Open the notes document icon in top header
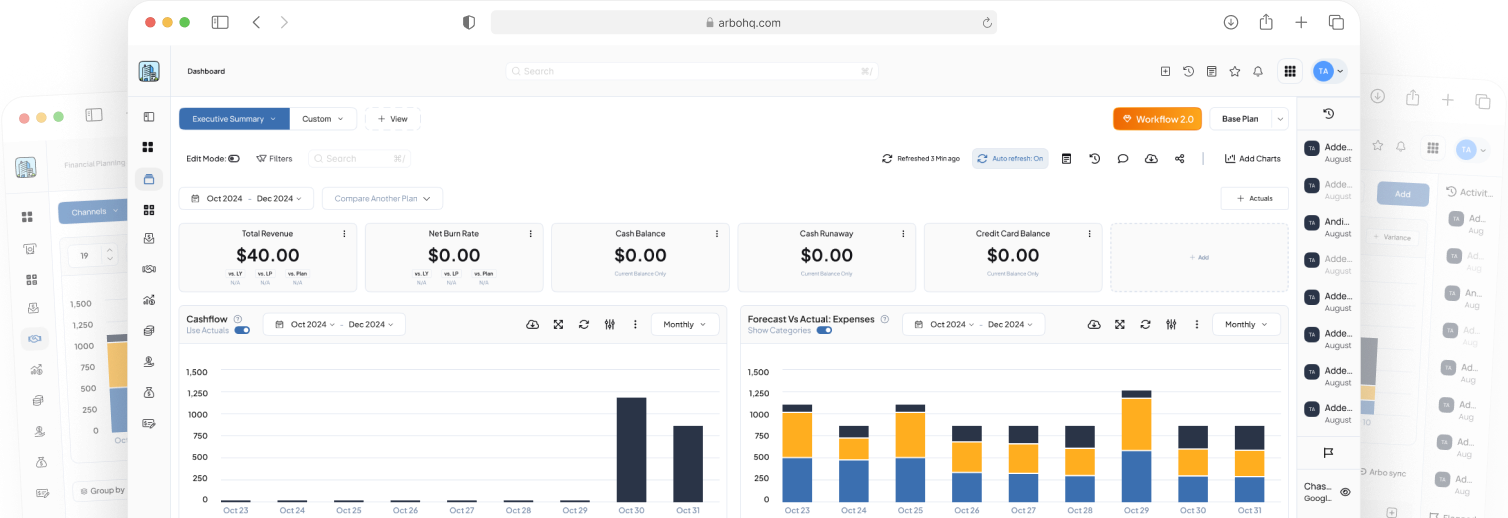Image resolution: width=1508 pixels, height=518 pixels. pyautogui.click(x=1211, y=71)
